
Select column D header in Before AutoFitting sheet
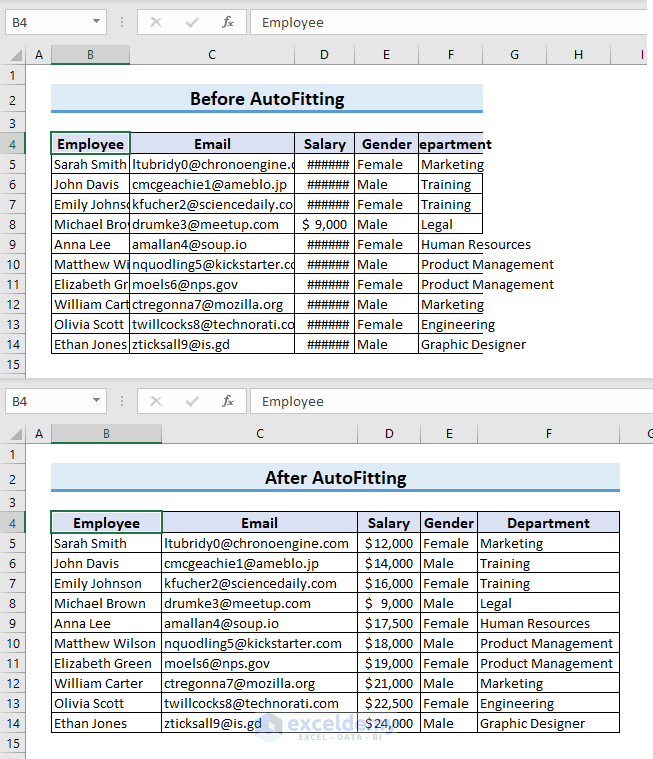pyautogui.click(x=324, y=55)
